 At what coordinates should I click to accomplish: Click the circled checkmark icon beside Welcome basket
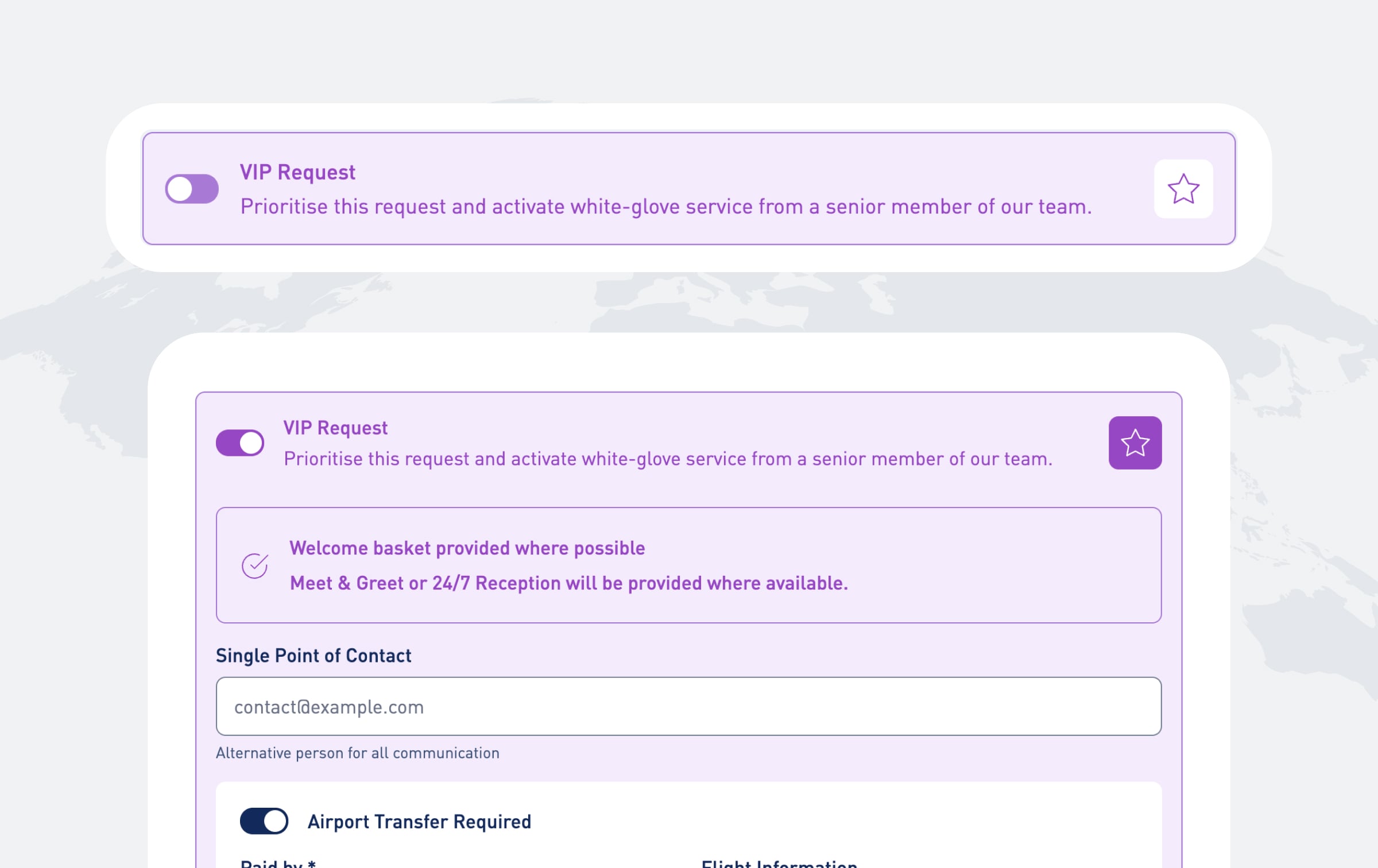(x=255, y=565)
